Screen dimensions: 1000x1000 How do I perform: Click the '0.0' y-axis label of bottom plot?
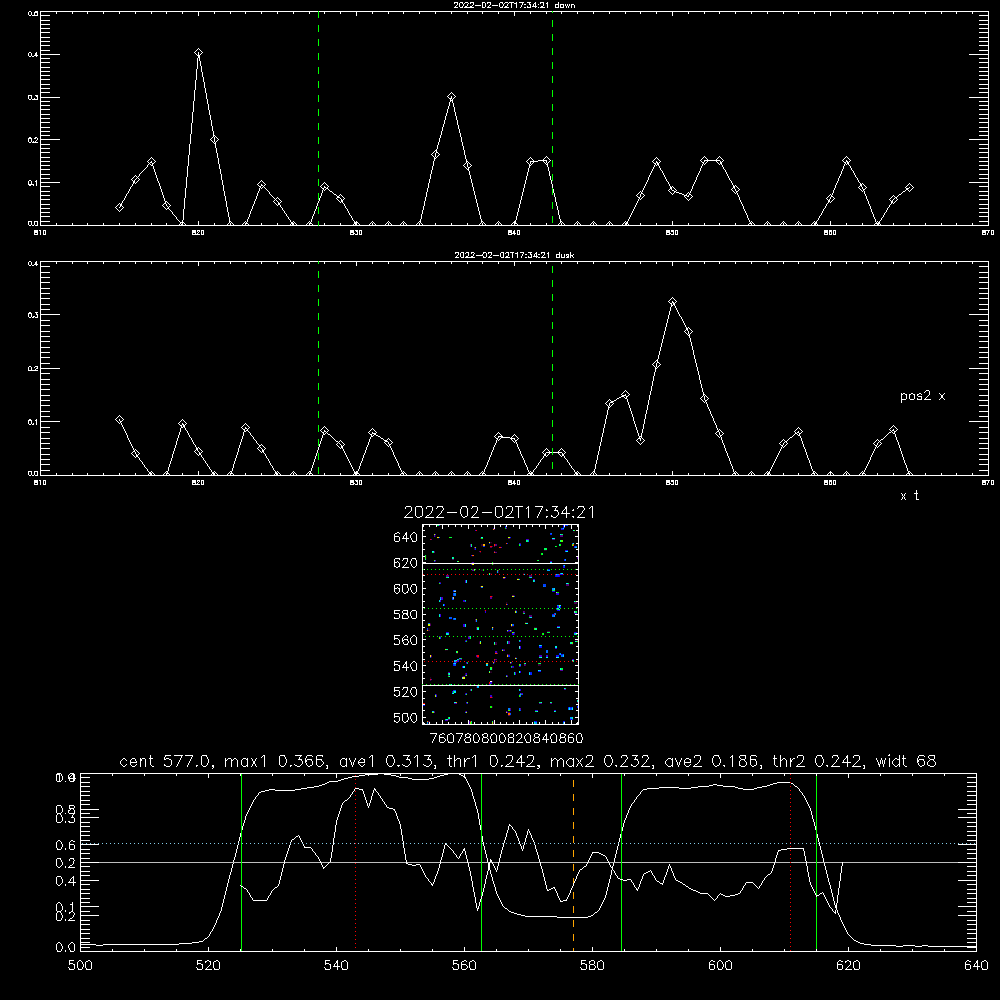click(66, 948)
